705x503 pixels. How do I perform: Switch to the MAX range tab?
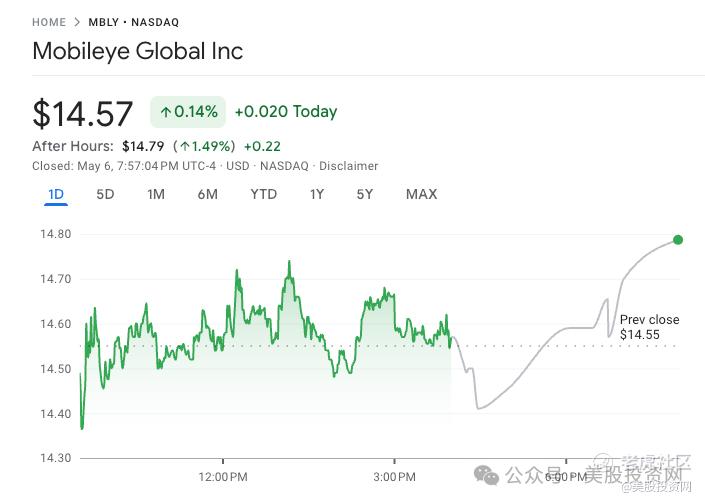422,194
